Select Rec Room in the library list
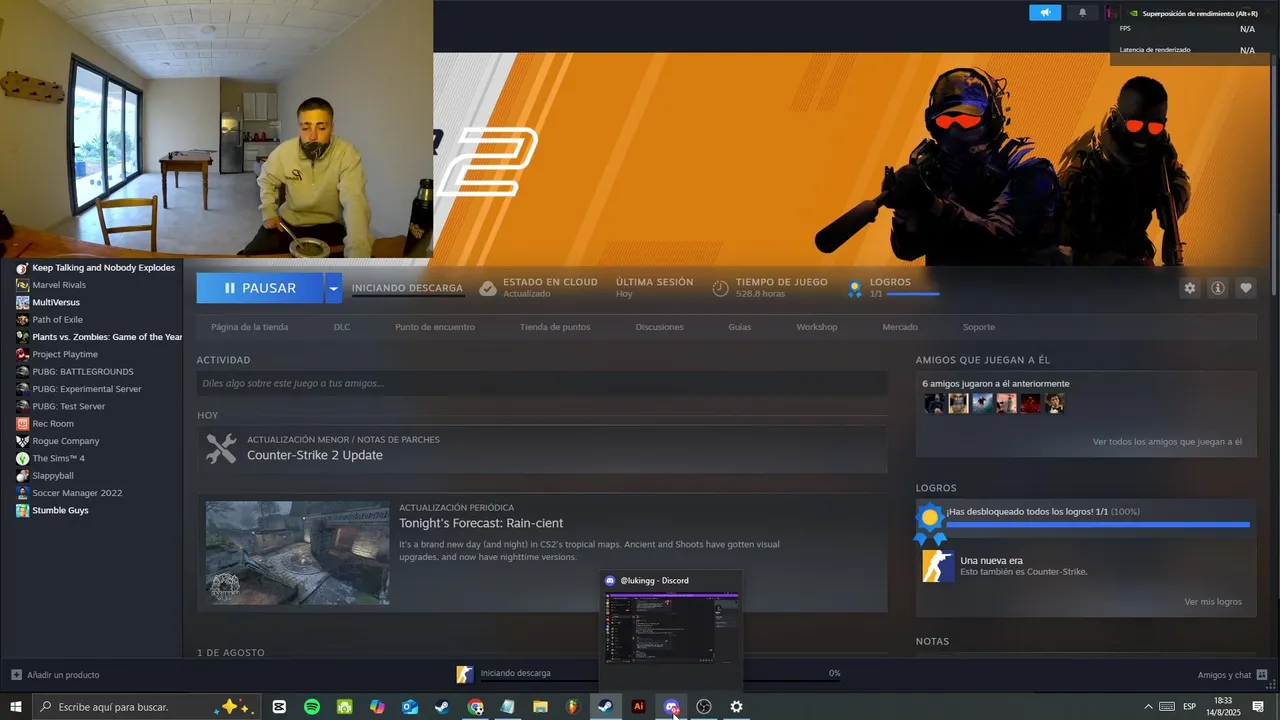 [53, 424]
